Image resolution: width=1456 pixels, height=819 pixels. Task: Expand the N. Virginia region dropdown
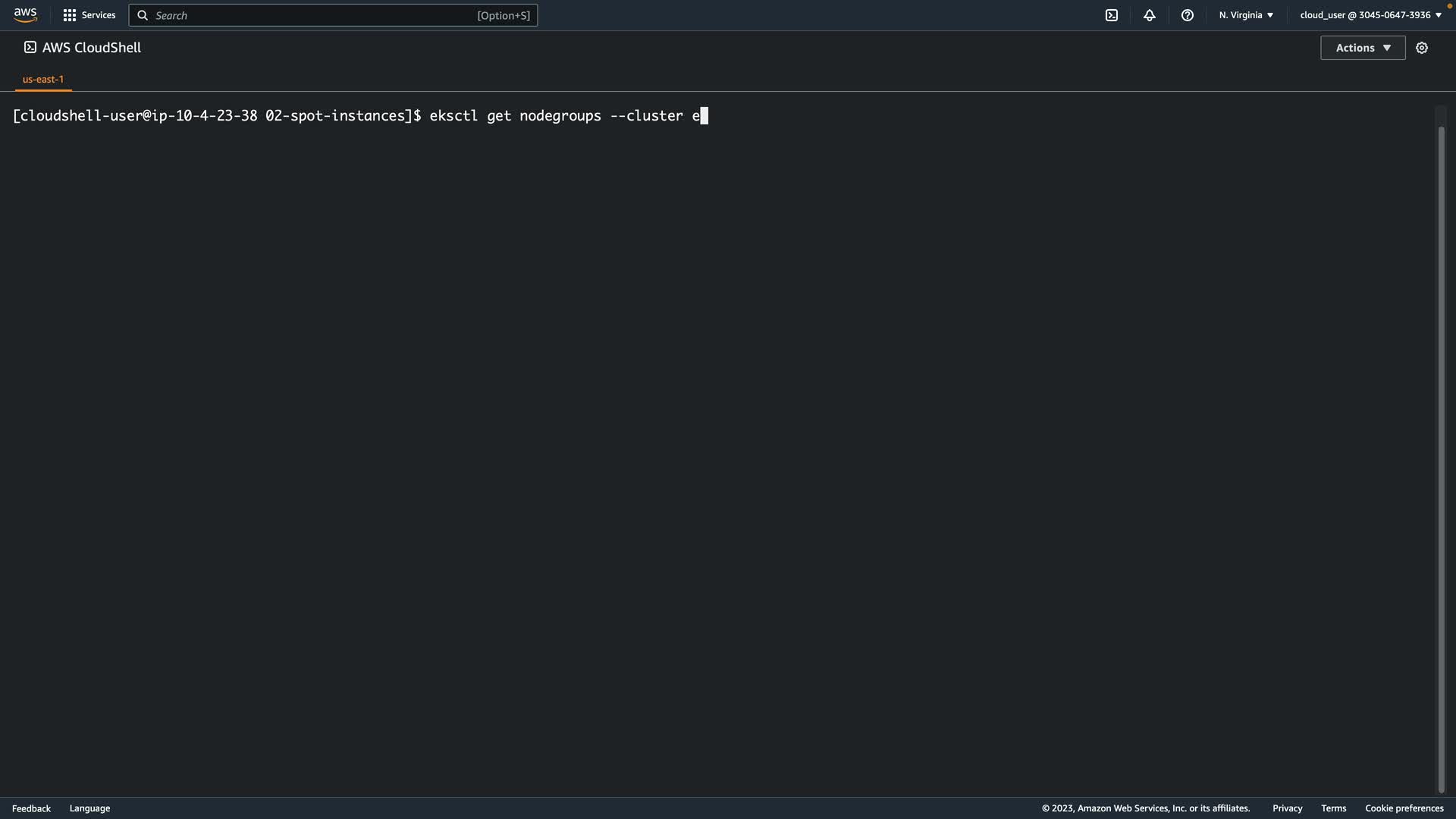(1246, 15)
